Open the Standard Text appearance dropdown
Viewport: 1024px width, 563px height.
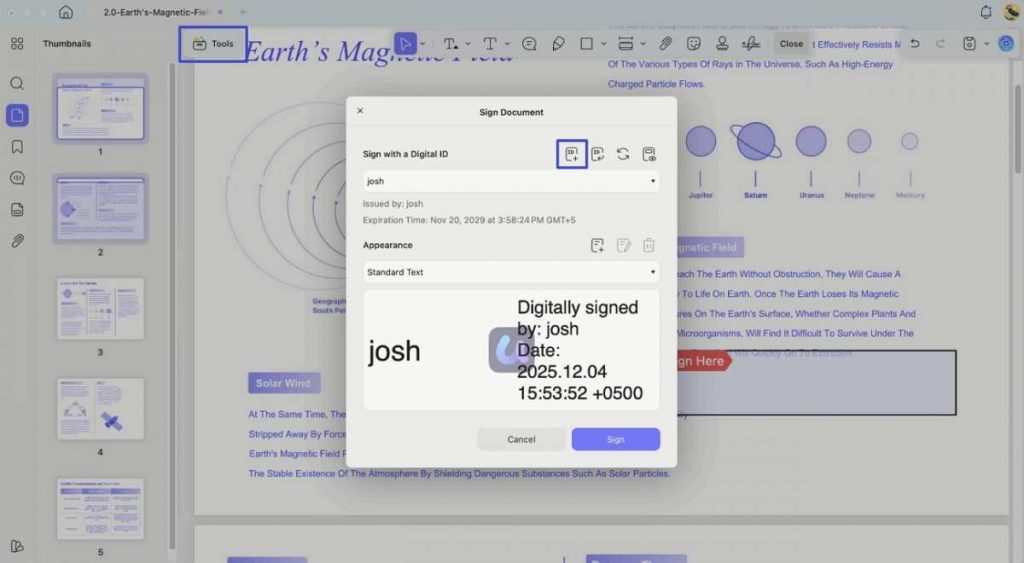[653, 272]
